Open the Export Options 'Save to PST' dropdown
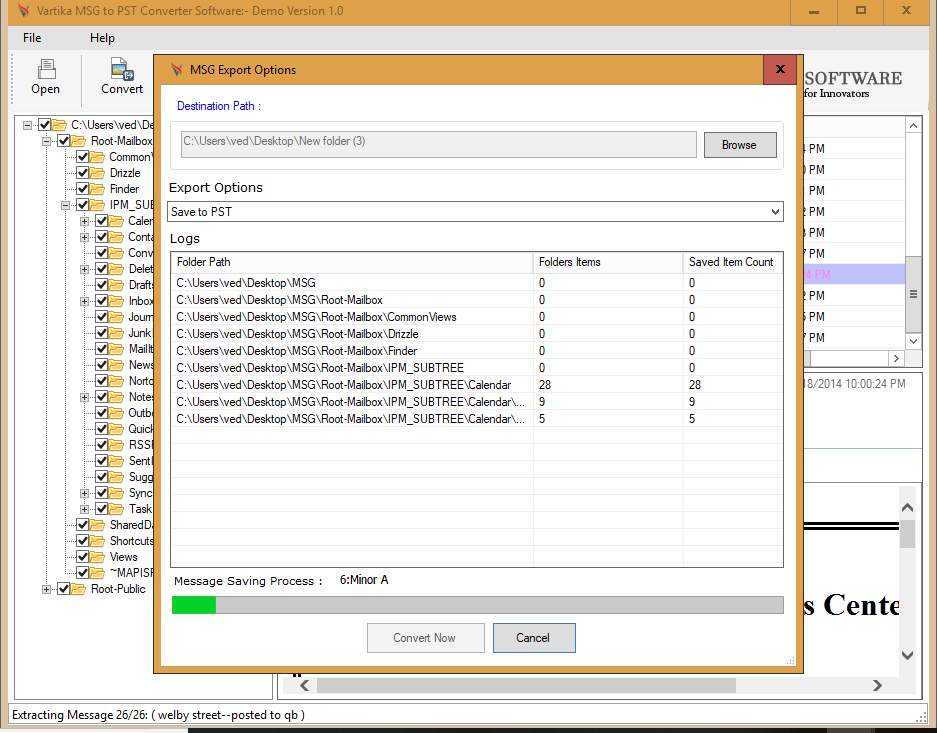The height and width of the screenshot is (733, 937). [x=775, y=212]
